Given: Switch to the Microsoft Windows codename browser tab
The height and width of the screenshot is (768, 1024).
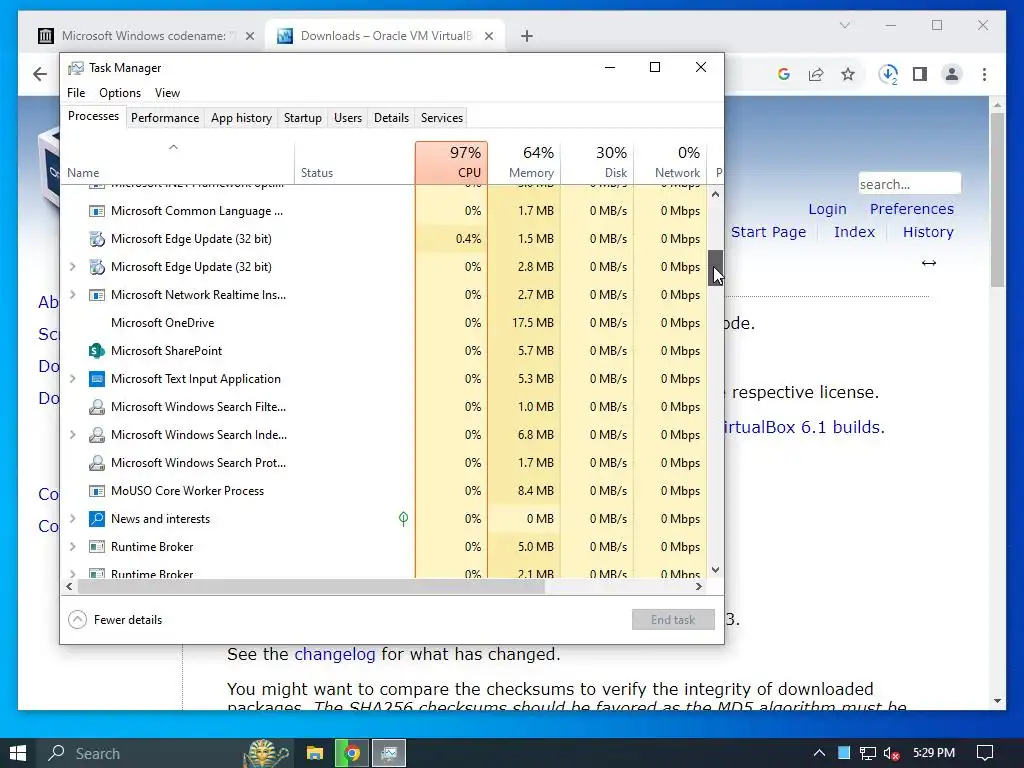Looking at the screenshot, I should tap(145, 36).
